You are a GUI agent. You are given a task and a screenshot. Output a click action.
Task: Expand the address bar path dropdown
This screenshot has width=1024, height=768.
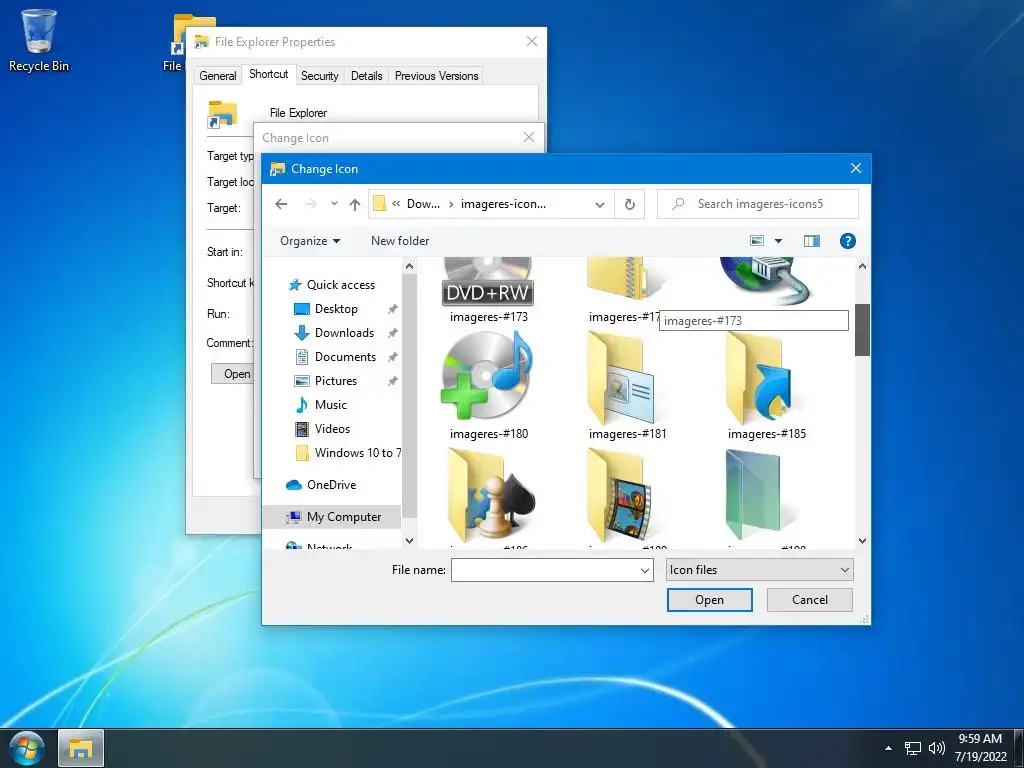(x=600, y=204)
